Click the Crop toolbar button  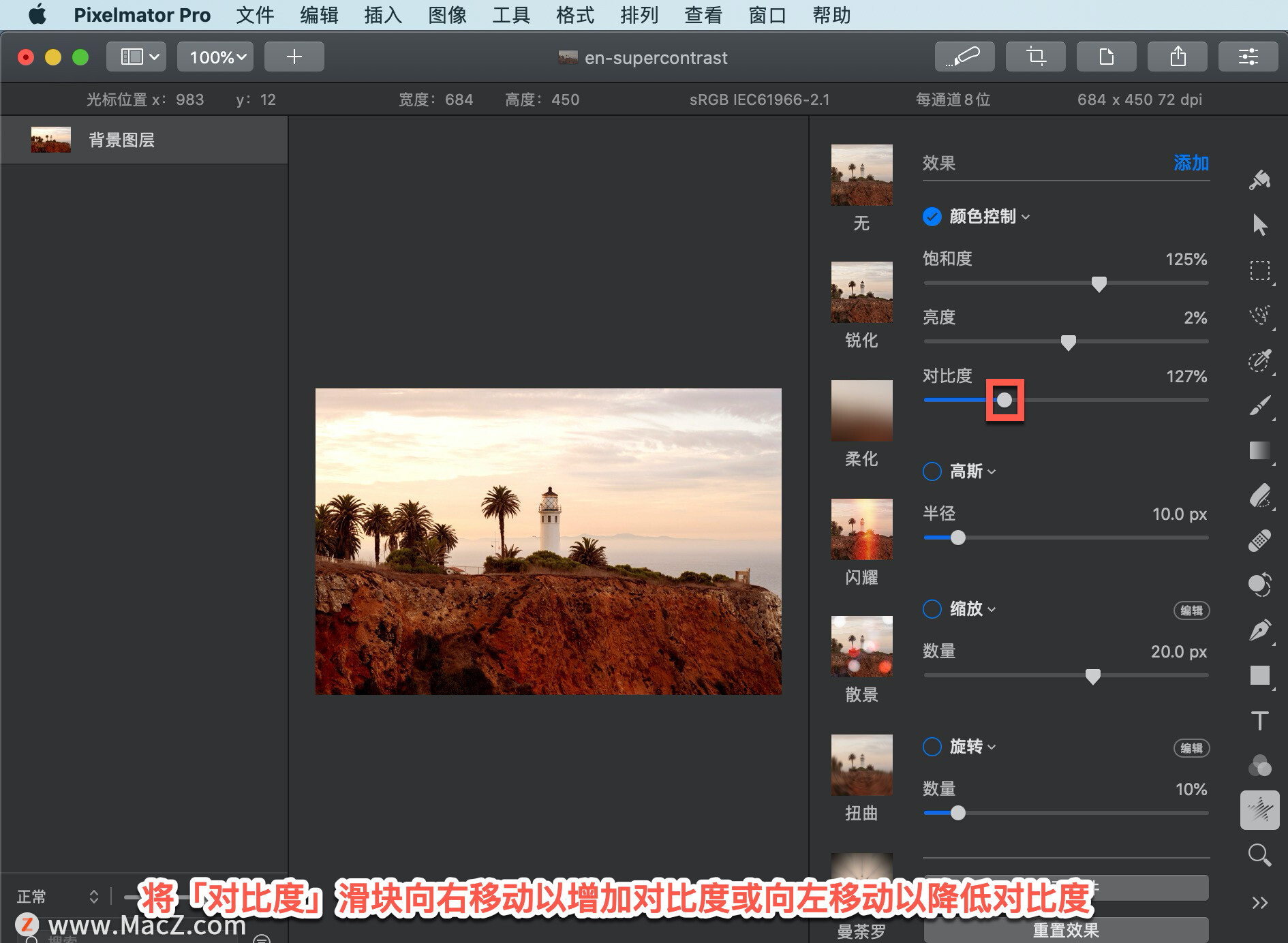(1035, 57)
